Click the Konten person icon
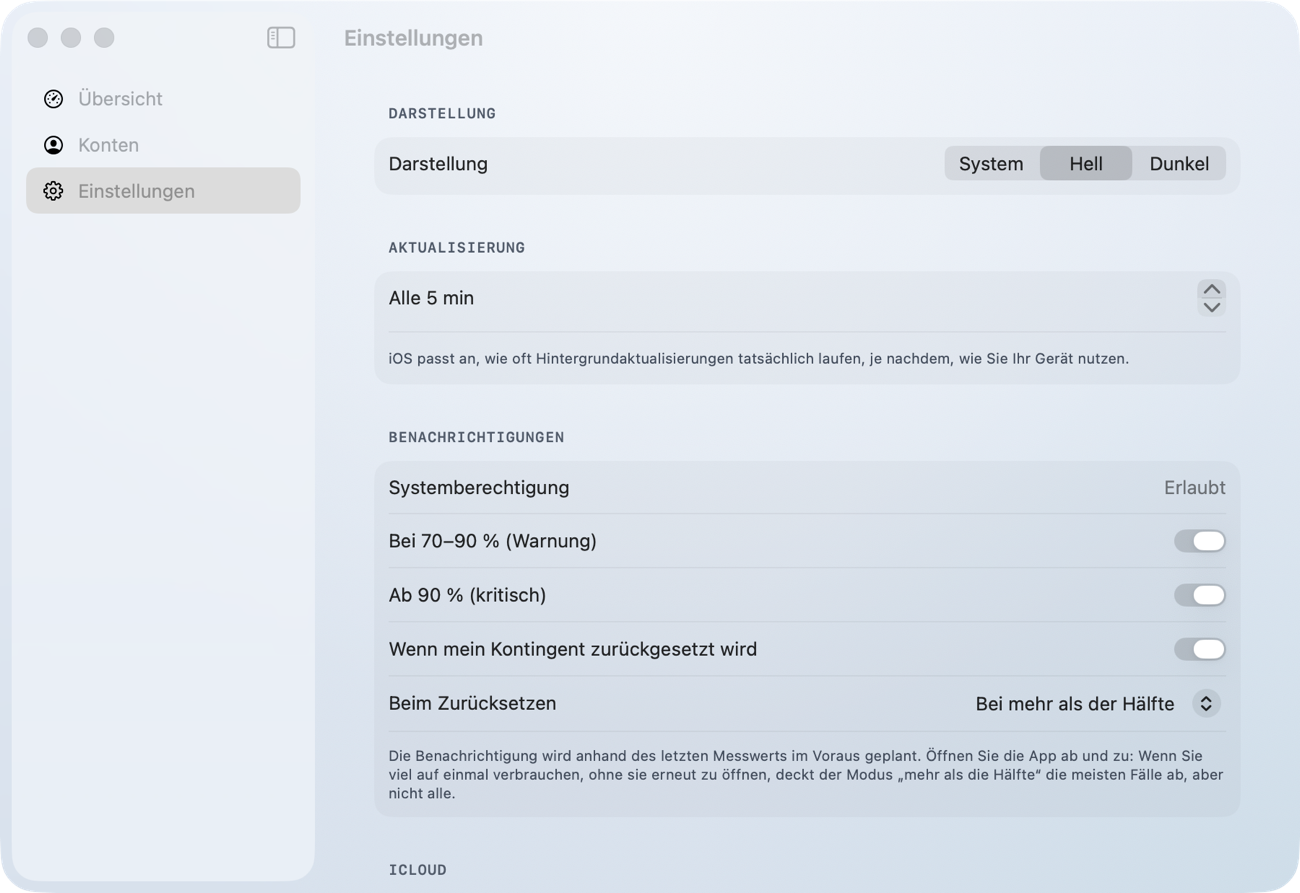1300x893 pixels. (54, 145)
